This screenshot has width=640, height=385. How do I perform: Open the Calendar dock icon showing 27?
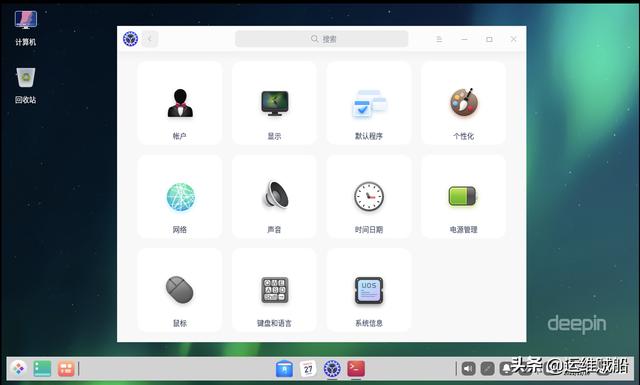pos(308,369)
